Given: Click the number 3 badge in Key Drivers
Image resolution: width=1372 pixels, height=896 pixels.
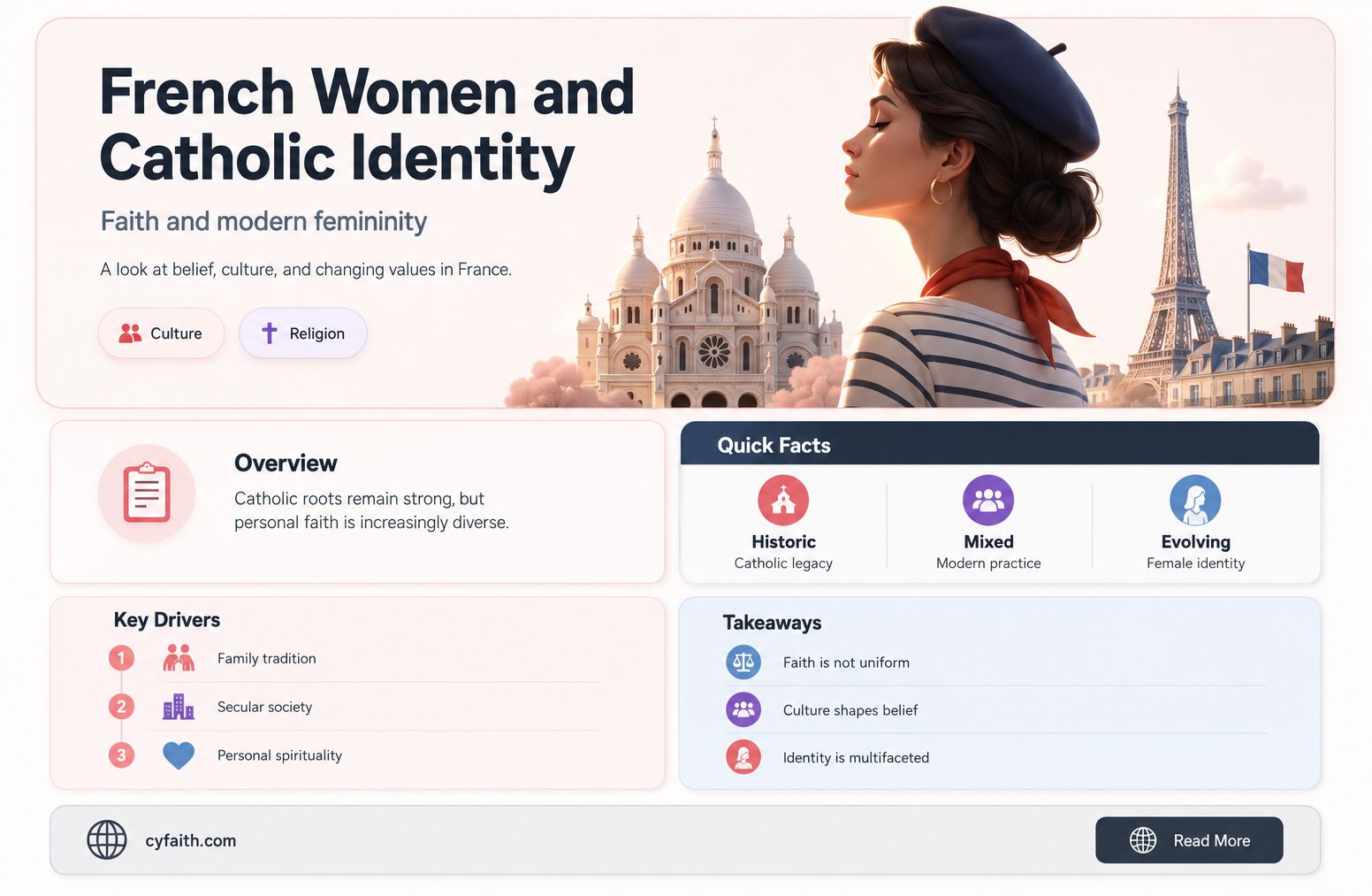Looking at the screenshot, I should pos(122,755).
